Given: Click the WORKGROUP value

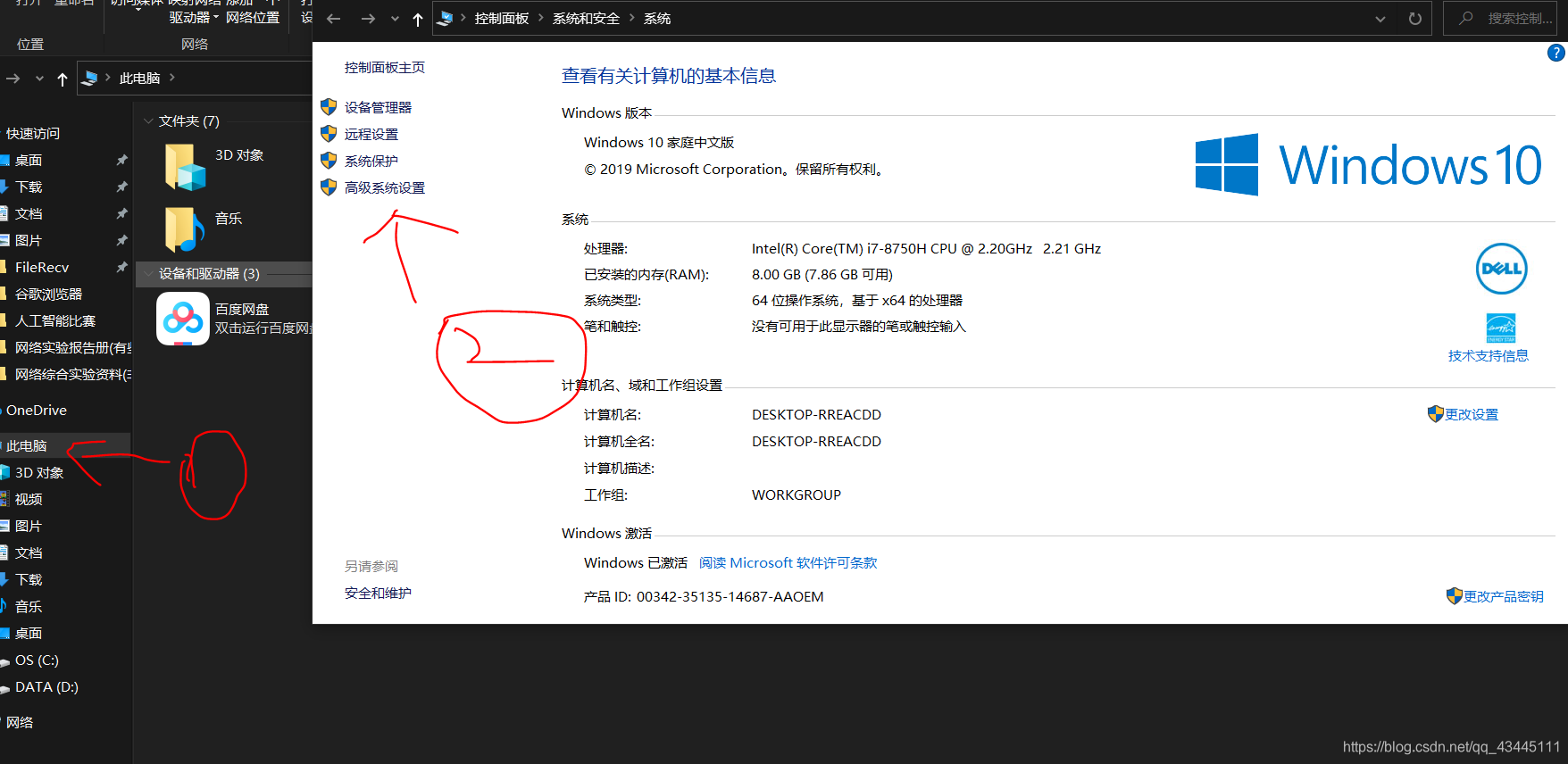Looking at the screenshot, I should coord(797,494).
